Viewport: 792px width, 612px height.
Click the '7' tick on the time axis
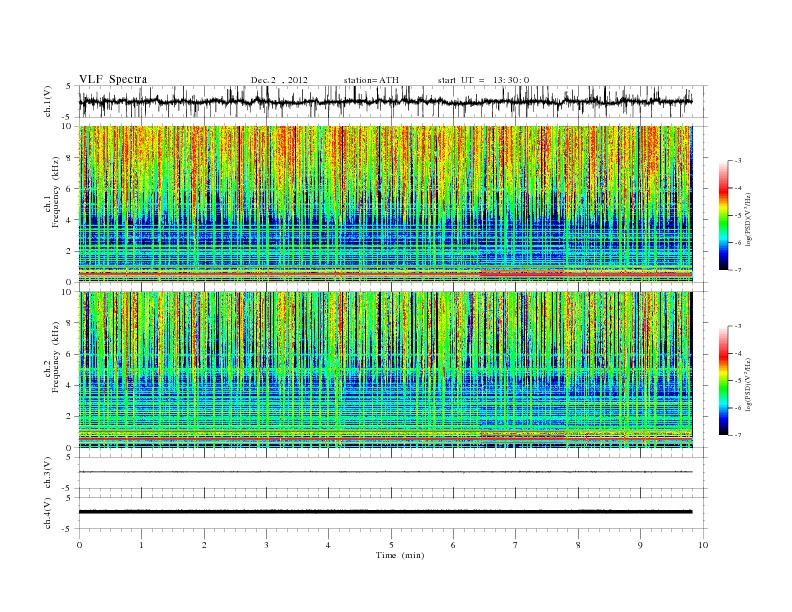coord(516,545)
